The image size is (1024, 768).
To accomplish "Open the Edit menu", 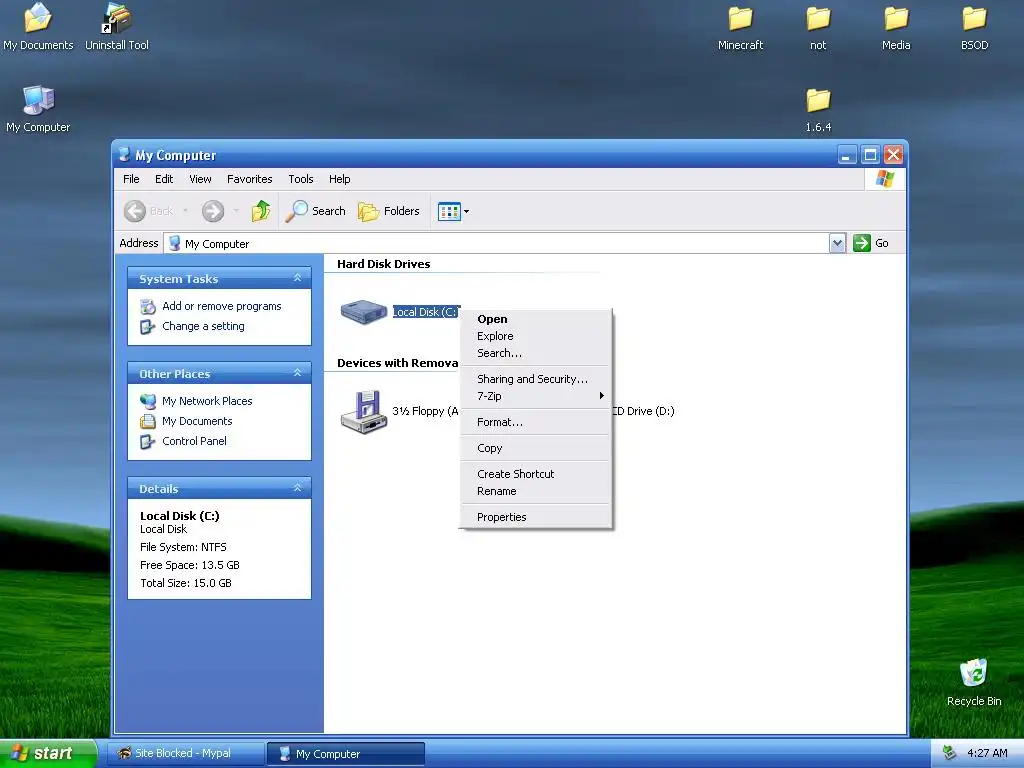I will tap(164, 179).
